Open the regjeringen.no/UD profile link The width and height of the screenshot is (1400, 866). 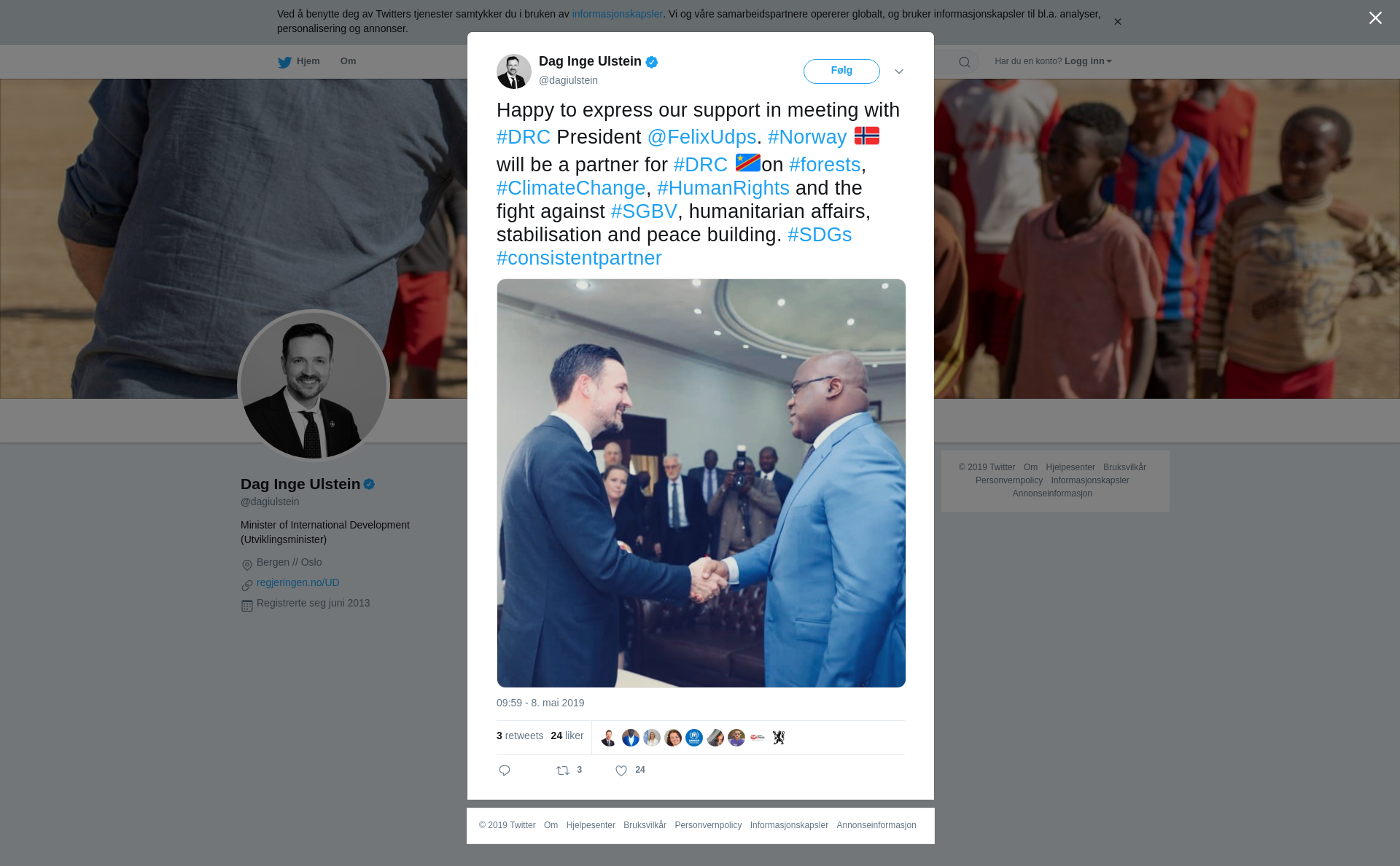(x=298, y=582)
